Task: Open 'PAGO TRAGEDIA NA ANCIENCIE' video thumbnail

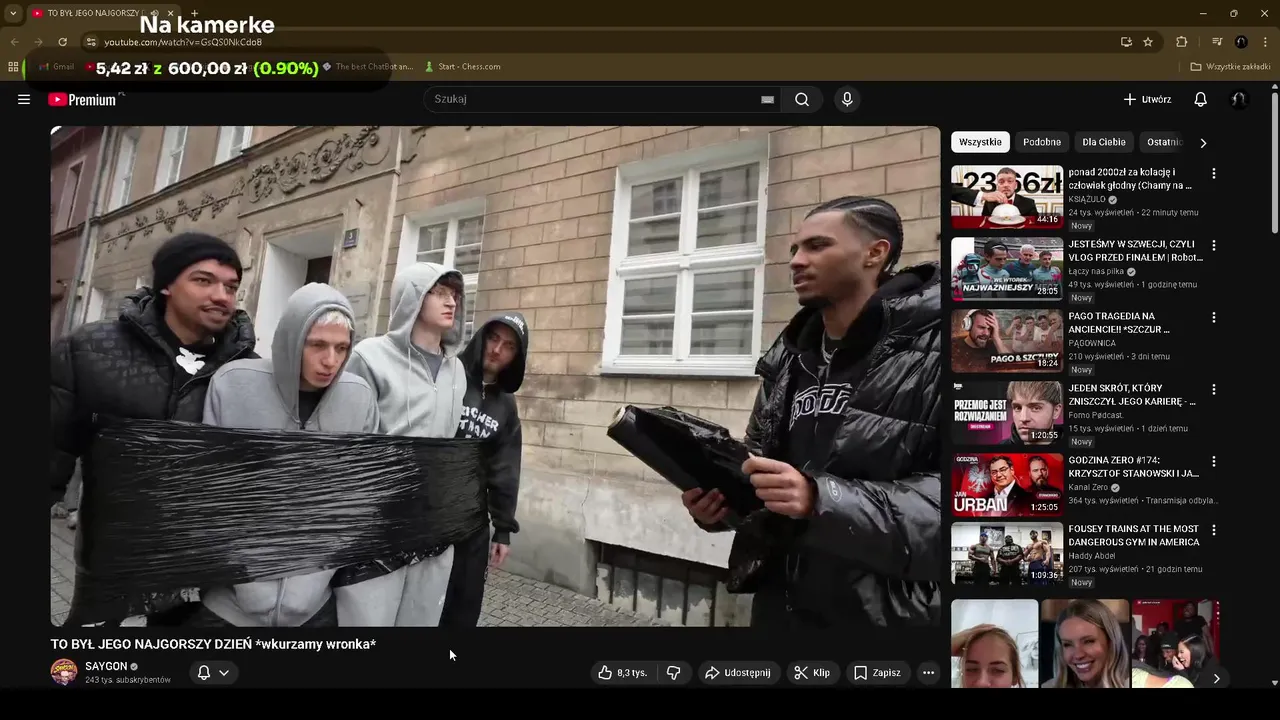Action: coord(1007,341)
